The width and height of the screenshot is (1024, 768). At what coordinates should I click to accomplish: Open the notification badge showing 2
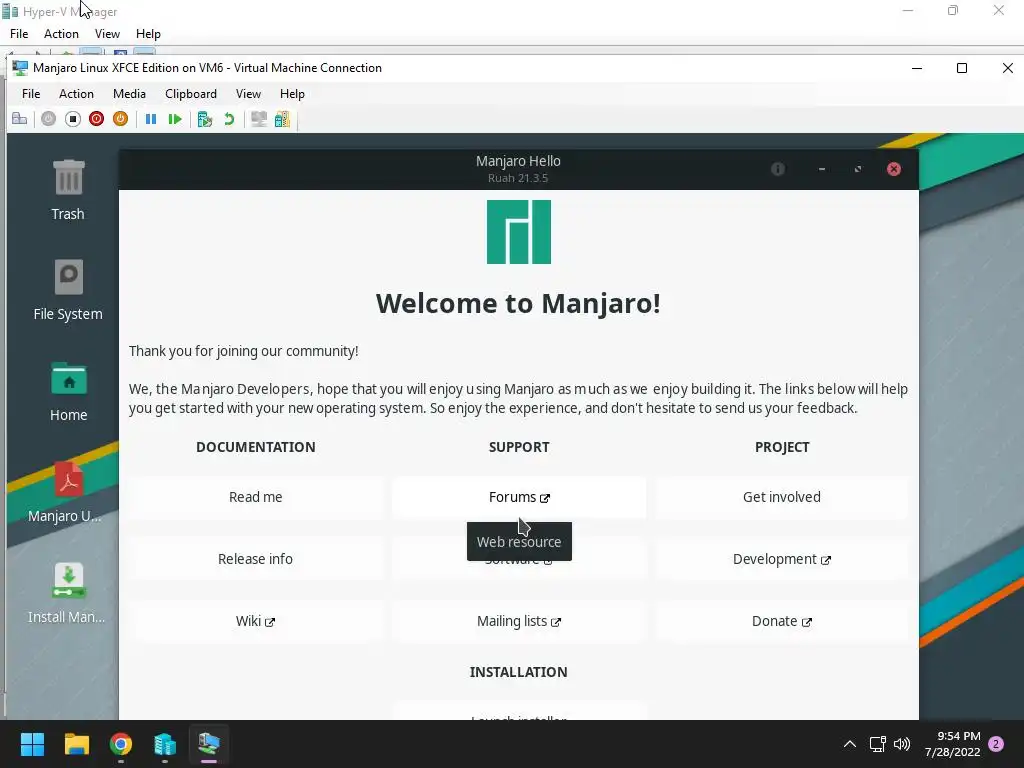coord(996,744)
